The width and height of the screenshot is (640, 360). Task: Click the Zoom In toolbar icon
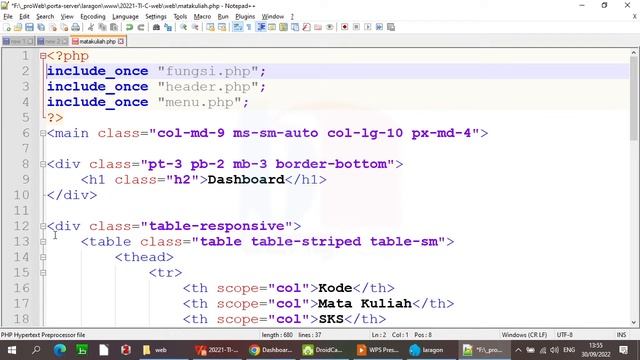click(x=184, y=27)
